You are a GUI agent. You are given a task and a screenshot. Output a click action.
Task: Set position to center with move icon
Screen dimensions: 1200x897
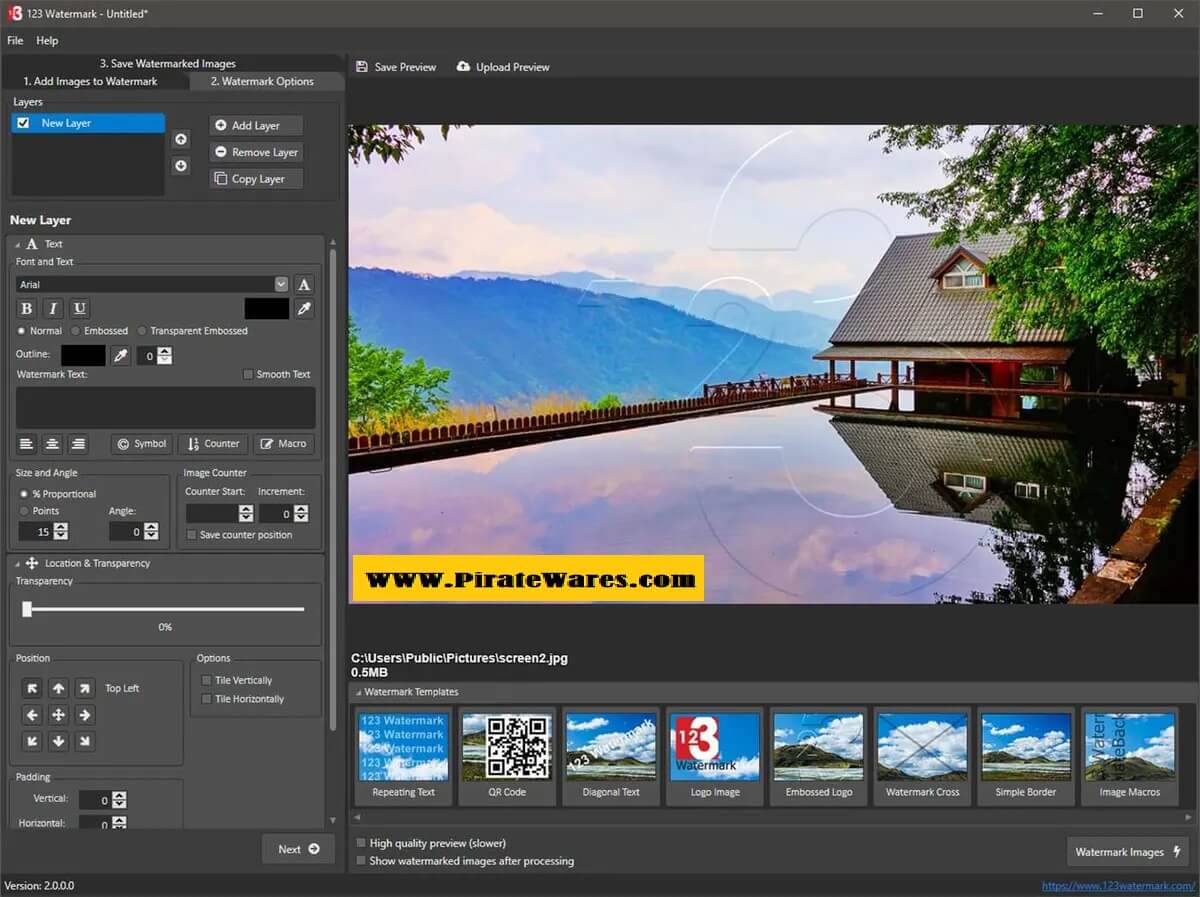coord(58,715)
